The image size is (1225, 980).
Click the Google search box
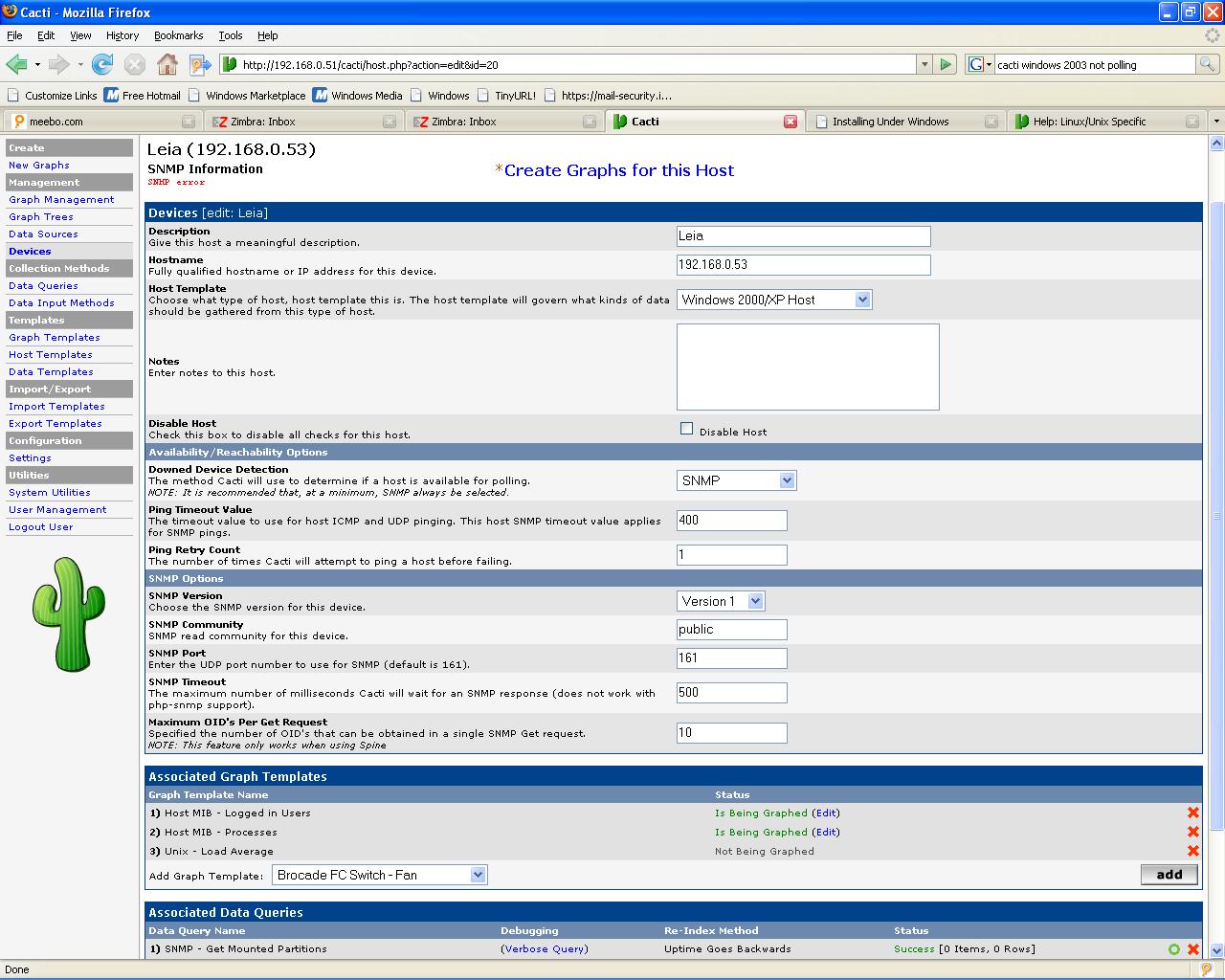pyautogui.click(x=1095, y=64)
